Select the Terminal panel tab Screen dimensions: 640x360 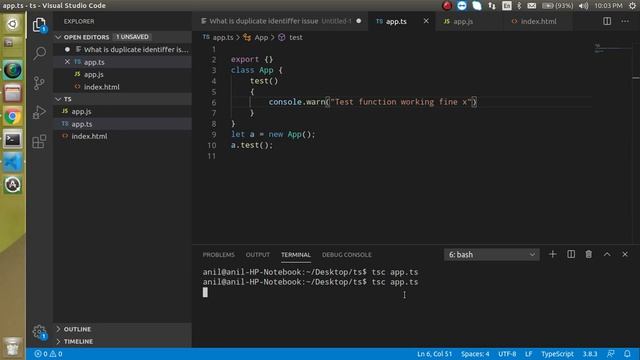click(x=296, y=255)
